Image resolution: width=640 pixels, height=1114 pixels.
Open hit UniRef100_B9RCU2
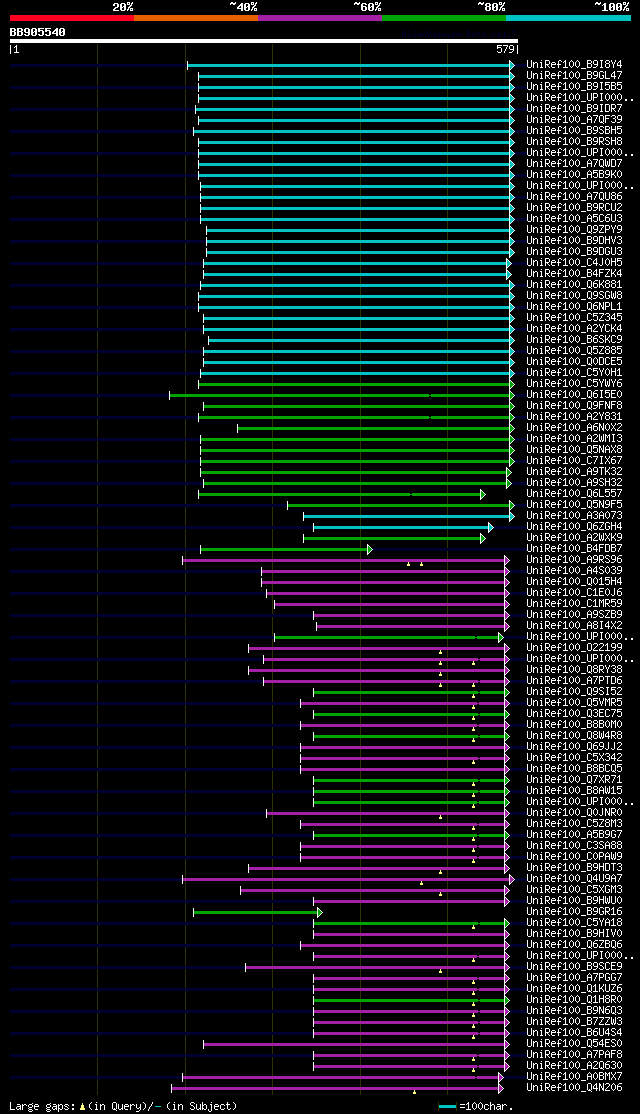coord(574,207)
